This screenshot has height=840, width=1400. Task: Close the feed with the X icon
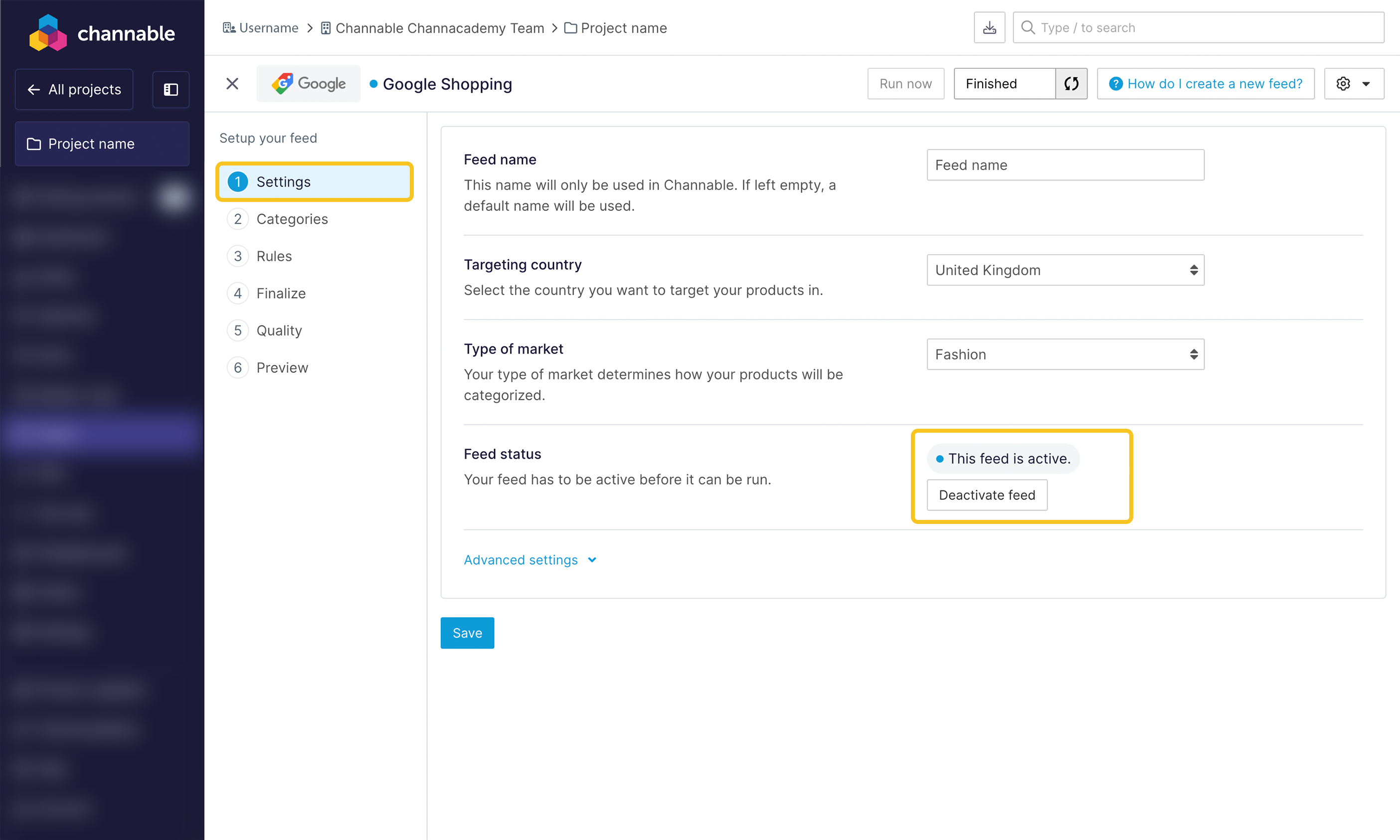pyautogui.click(x=232, y=84)
